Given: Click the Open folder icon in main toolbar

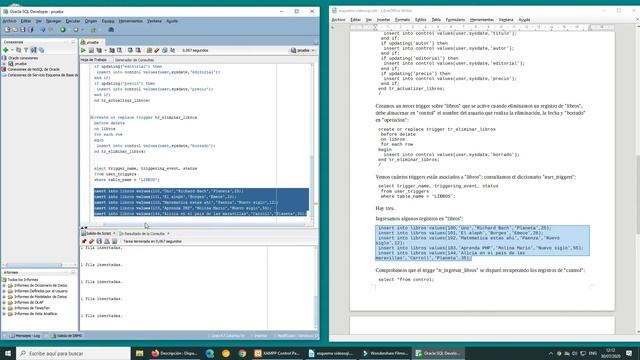Looking at the screenshot, I should pyautogui.click(x=15, y=30).
